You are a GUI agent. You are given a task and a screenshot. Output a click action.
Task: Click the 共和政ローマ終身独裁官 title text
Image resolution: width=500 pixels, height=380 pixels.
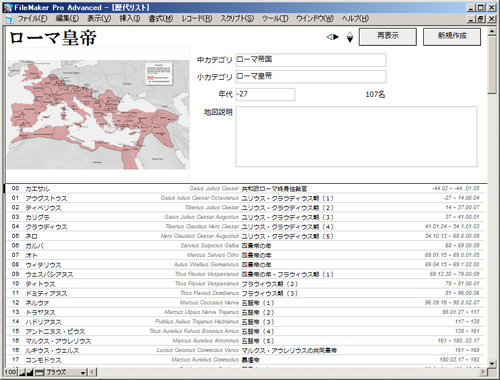coord(274,189)
